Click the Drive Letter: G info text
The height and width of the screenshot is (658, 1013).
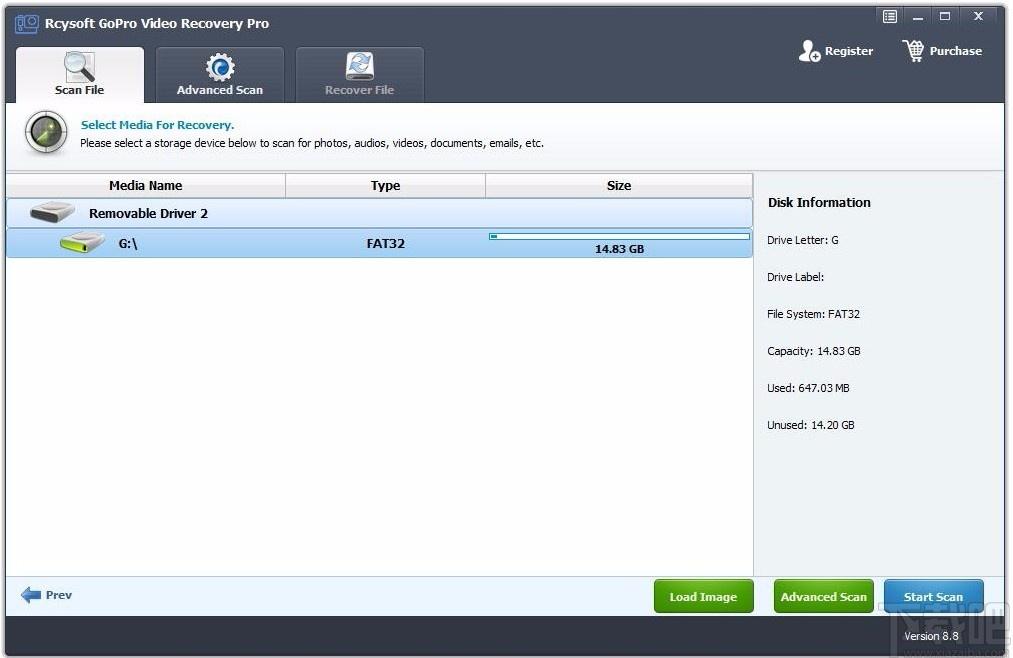click(x=802, y=240)
